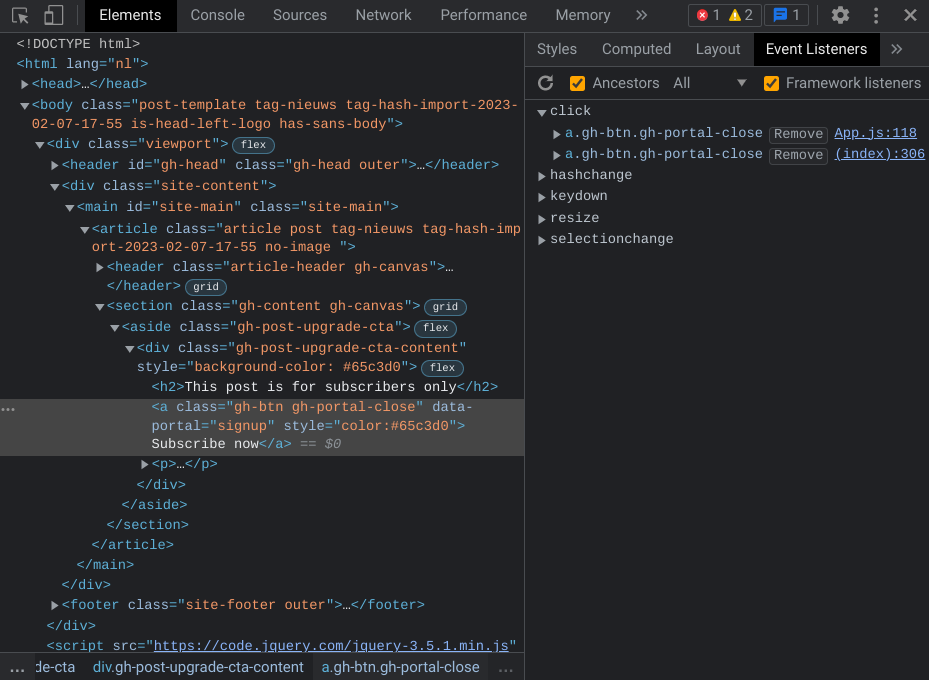Open the (index):306 source link

(879, 154)
